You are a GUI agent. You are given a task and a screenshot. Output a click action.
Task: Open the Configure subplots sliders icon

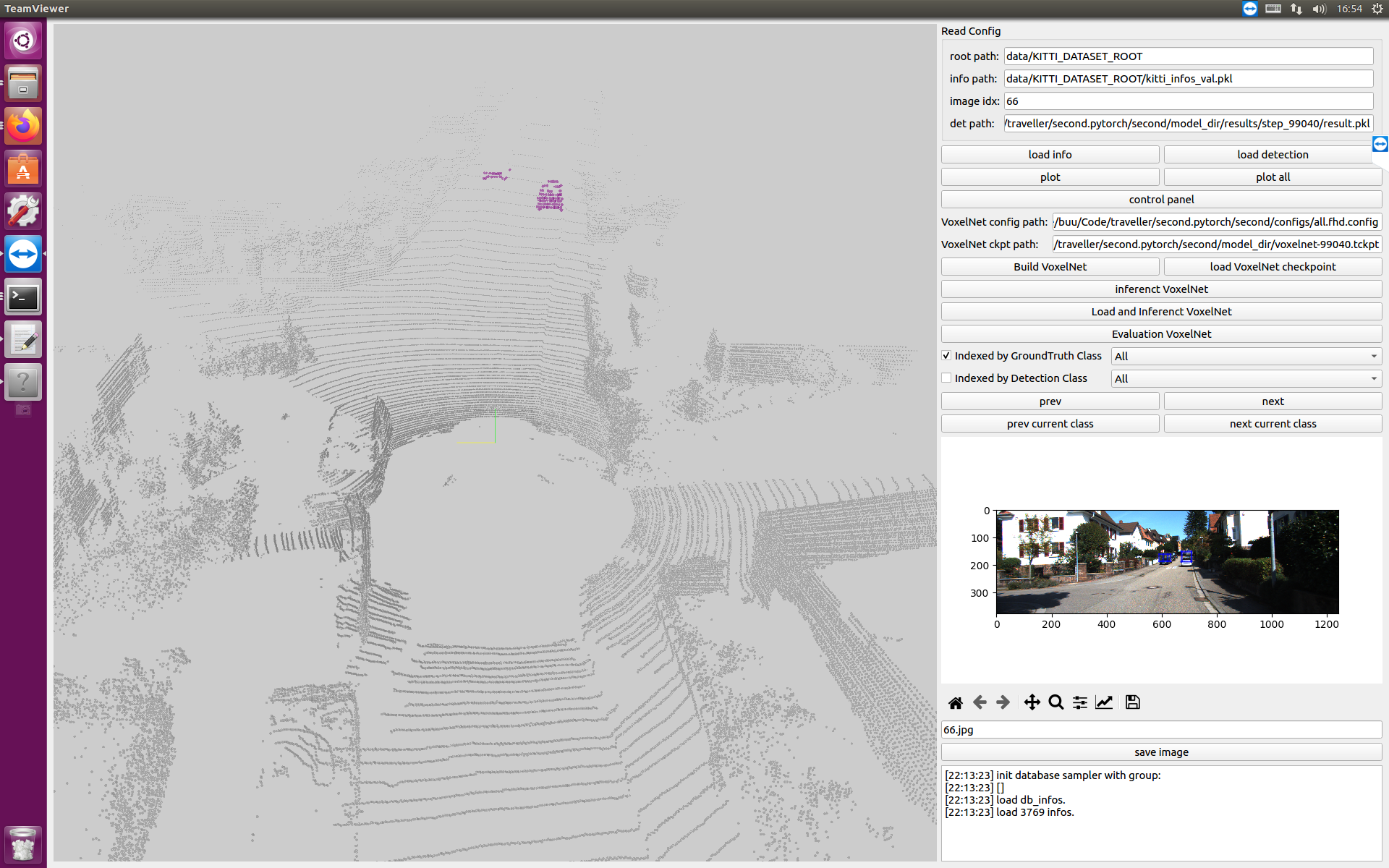click(1079, 702)
